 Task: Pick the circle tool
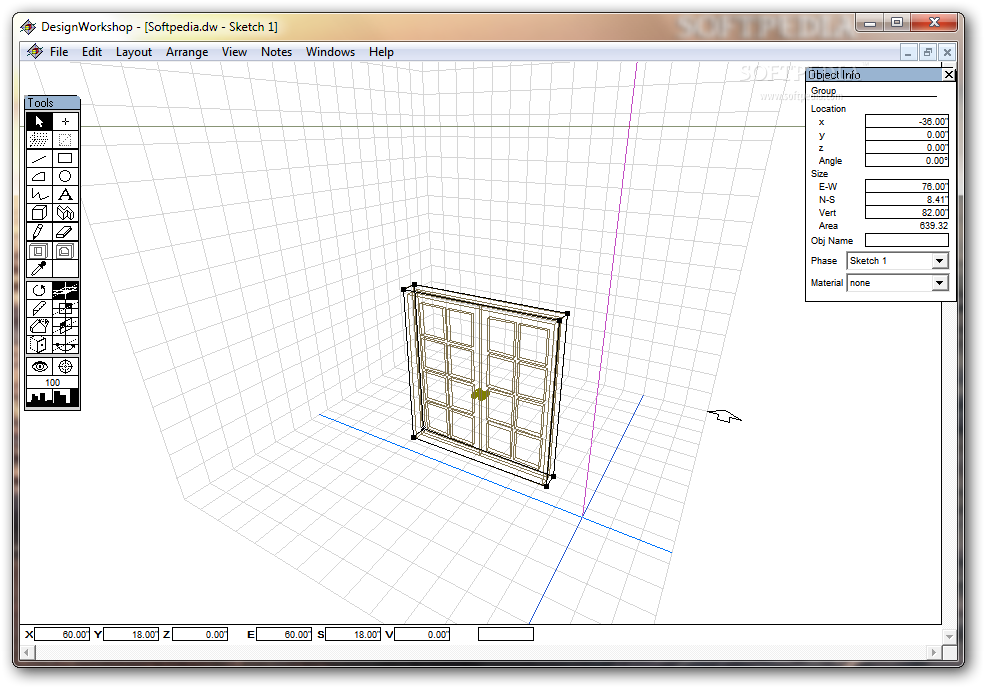click(x=65, y=177)
